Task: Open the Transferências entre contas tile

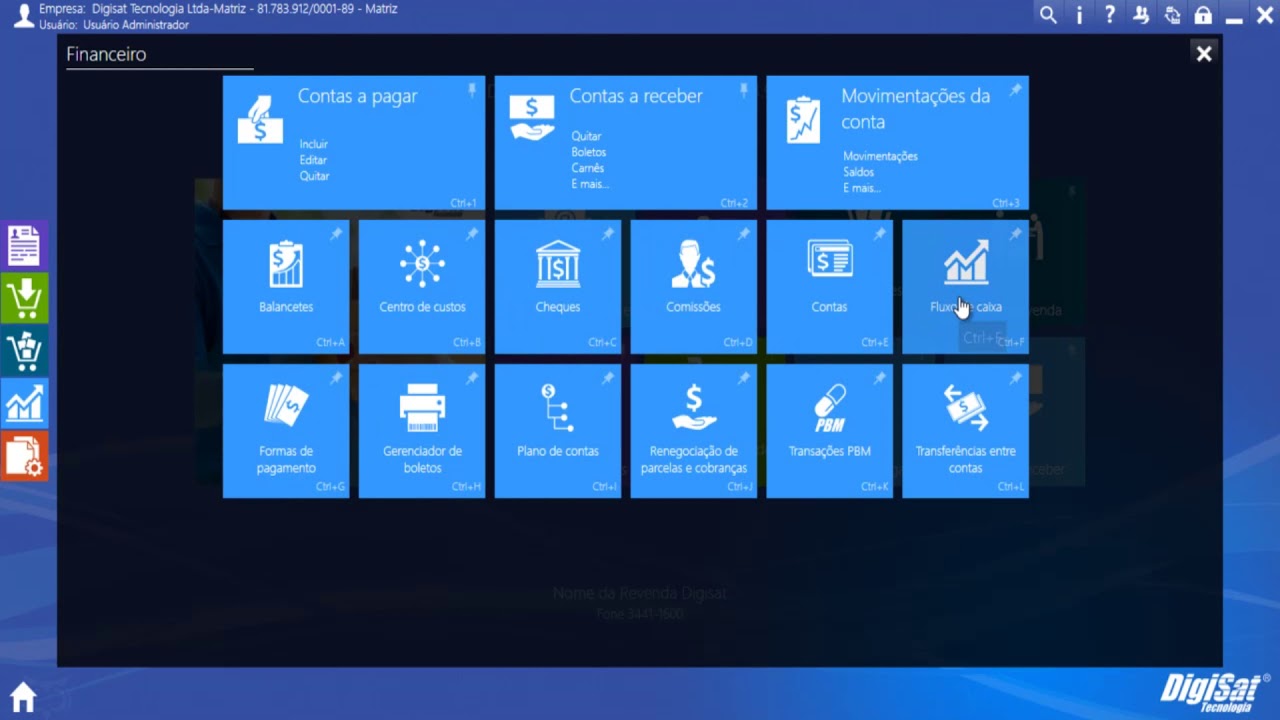Action: pos(965,431)
